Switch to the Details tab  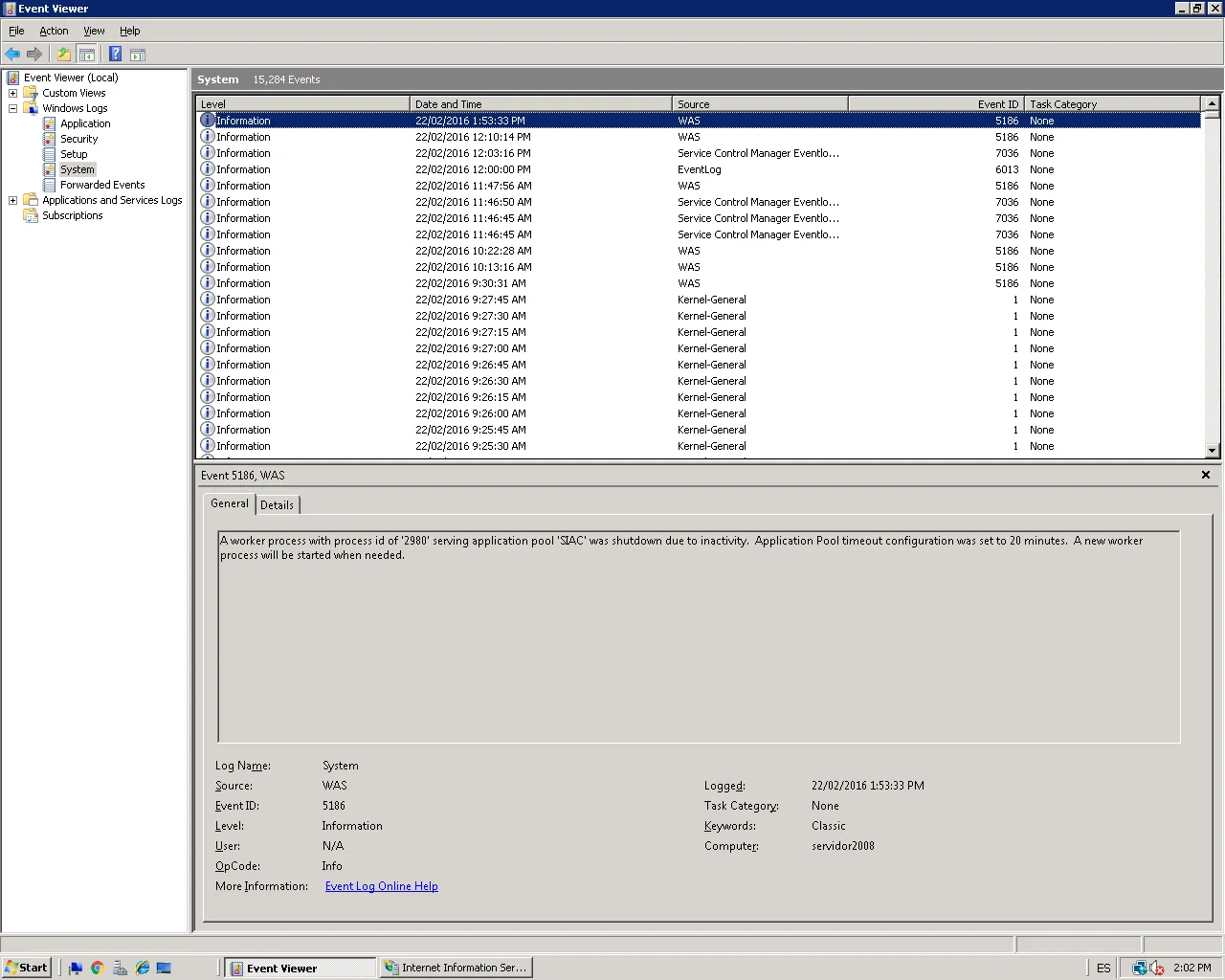pyautogui.click(x=278, y=505)
